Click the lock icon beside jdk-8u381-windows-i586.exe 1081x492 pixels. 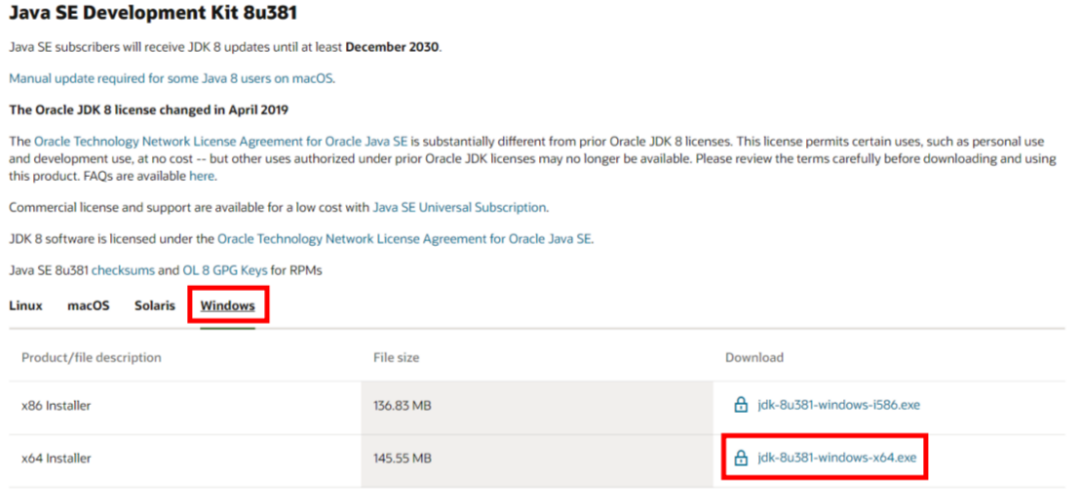click(740, 405)
